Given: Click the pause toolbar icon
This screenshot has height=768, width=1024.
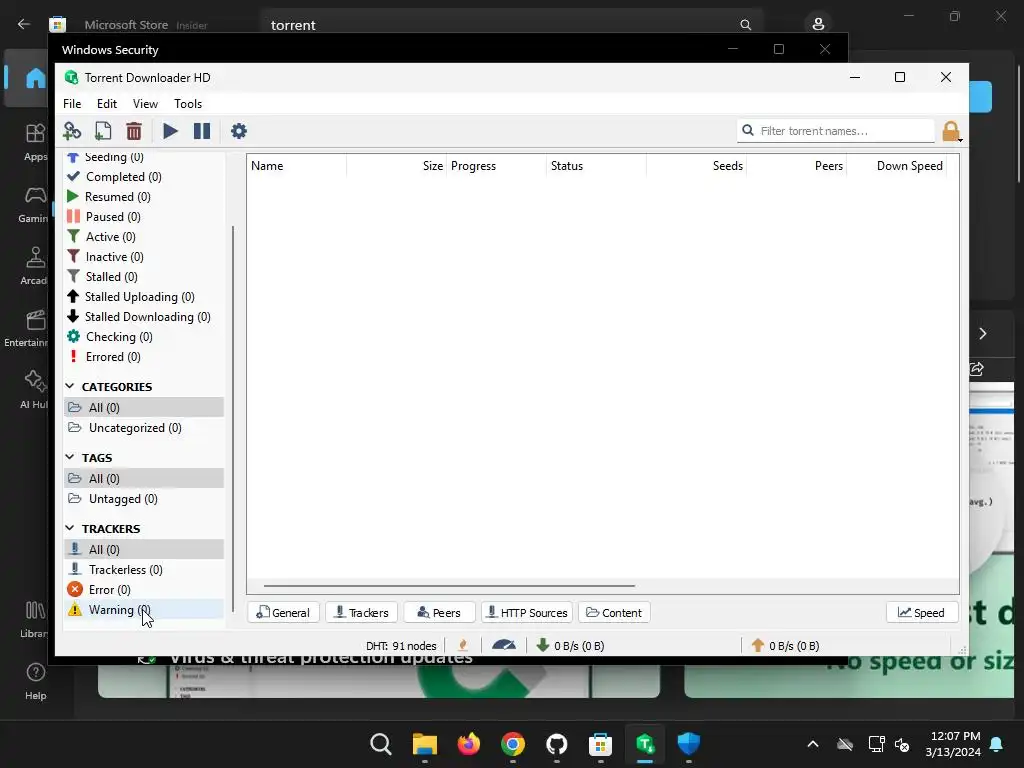Looking at the screenshot, I should (x=202, y=131).
